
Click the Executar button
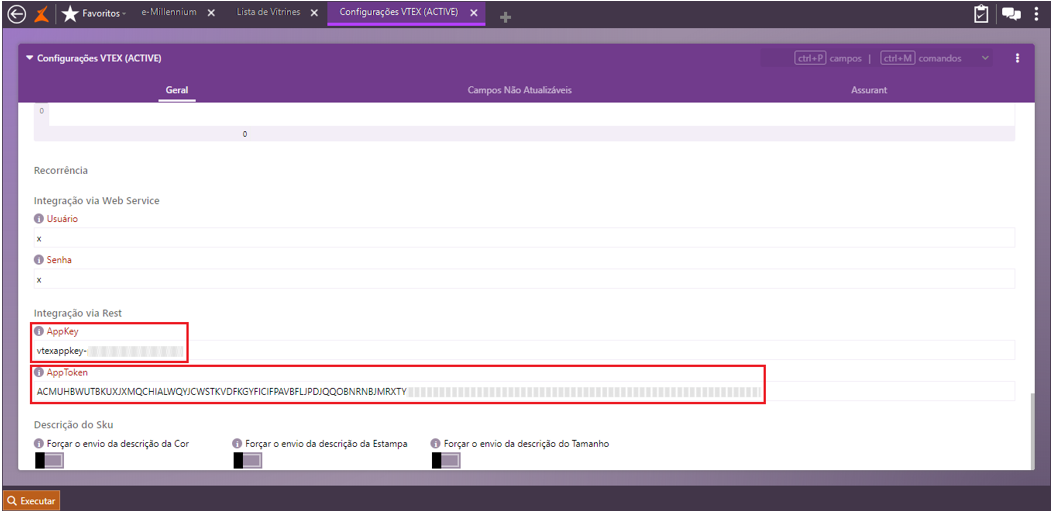[x=32, y=501]
